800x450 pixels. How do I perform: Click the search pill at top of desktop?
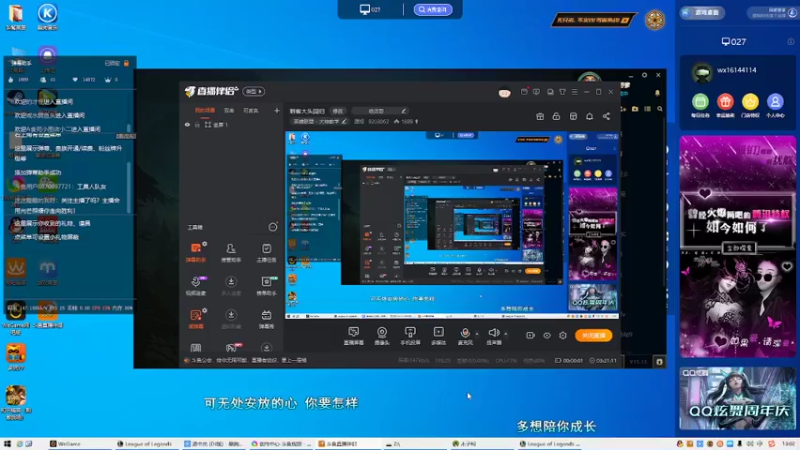[433, 9]
